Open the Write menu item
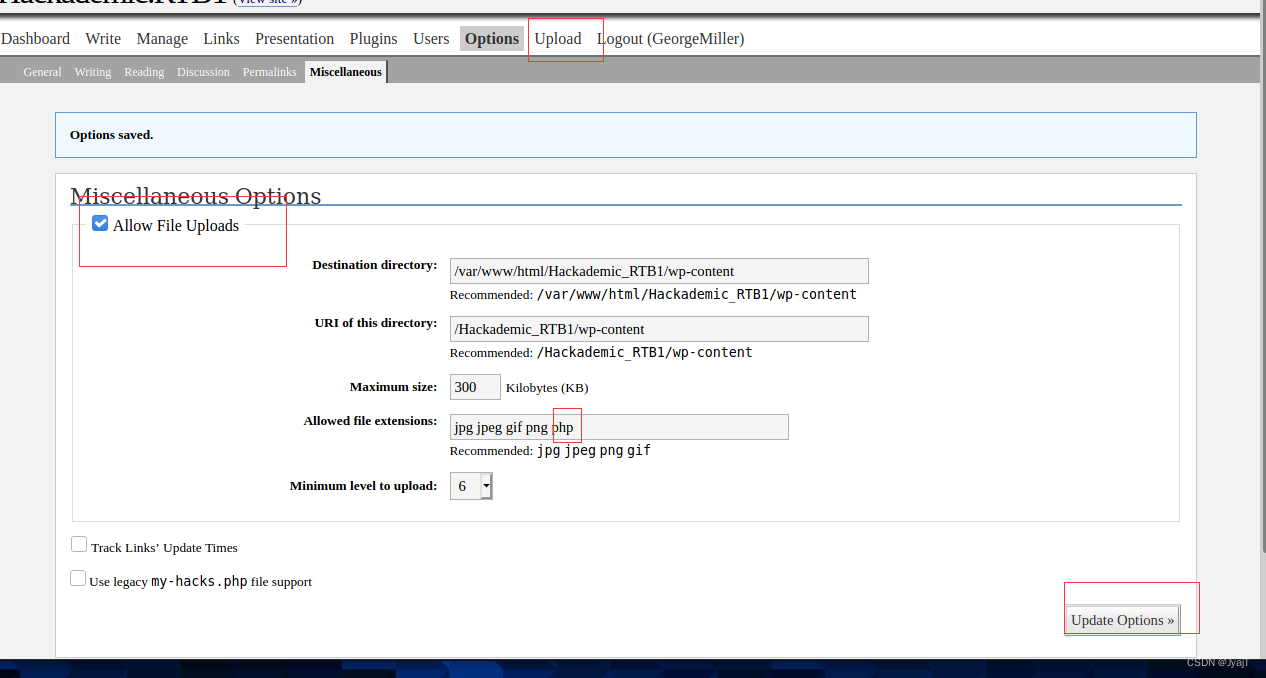 pos(102,38)
